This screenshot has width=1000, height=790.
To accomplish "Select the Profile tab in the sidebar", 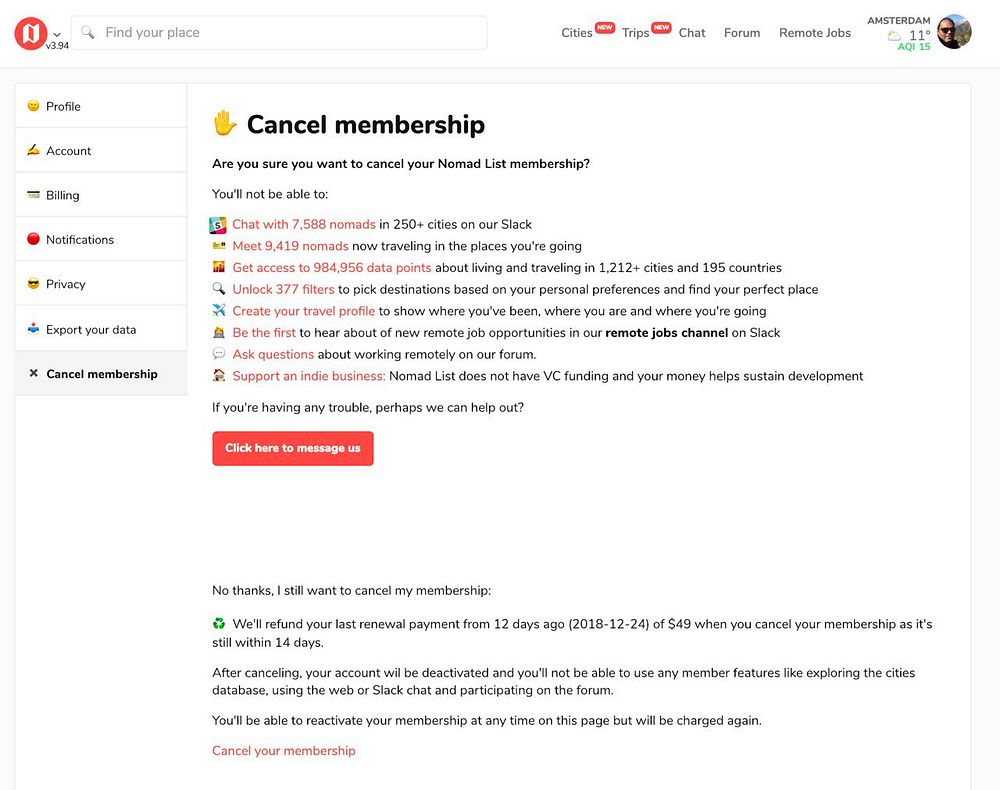I will tap(63, 106).
